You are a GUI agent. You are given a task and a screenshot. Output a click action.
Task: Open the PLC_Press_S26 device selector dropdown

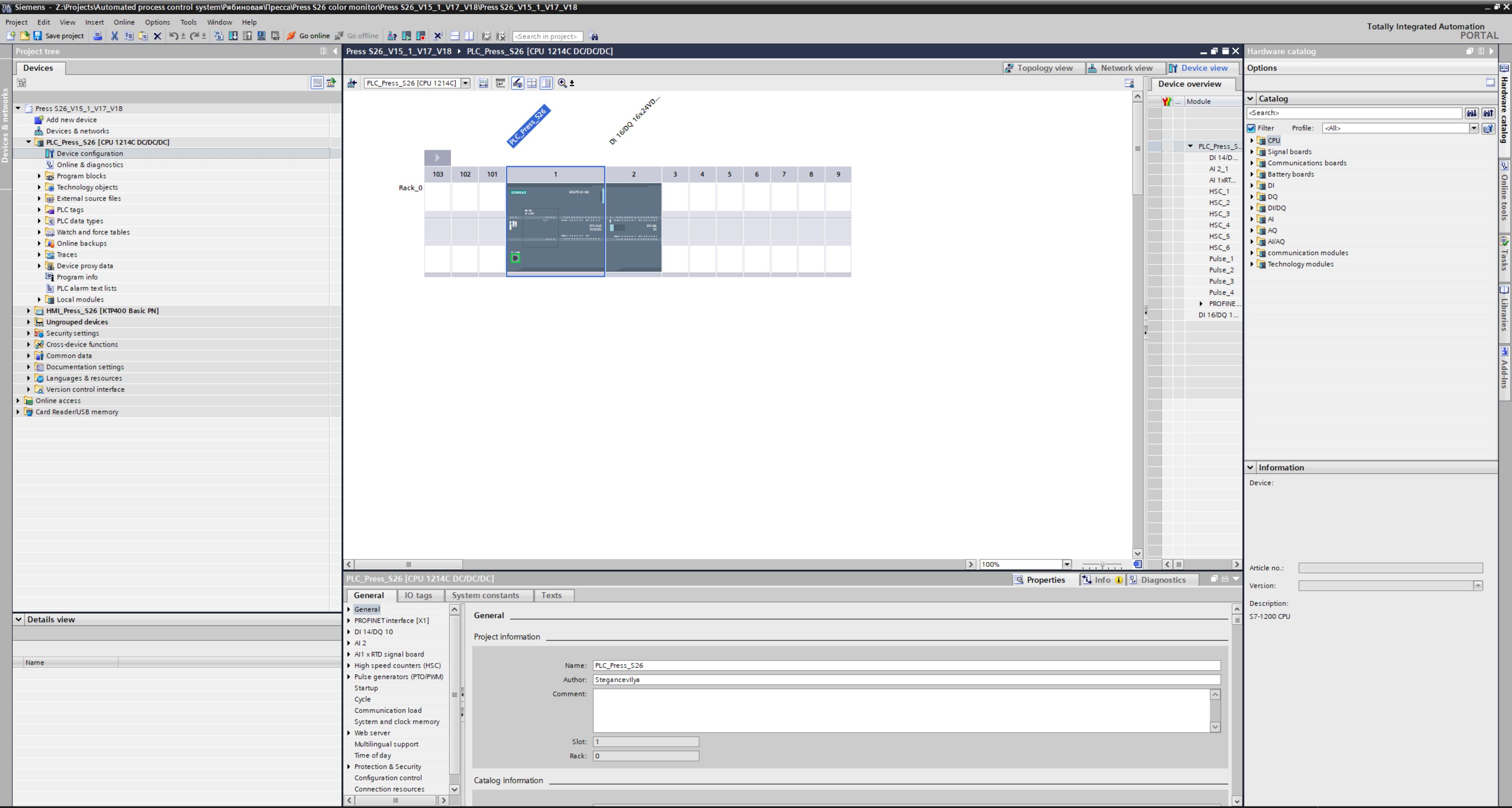465,83
